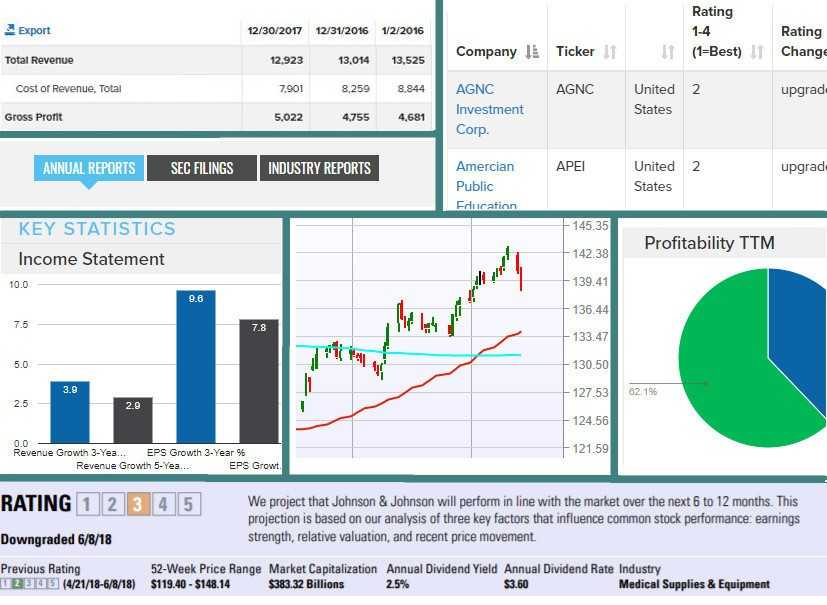Click the rating value 2 in the AGNC row

tap(696, 89)
